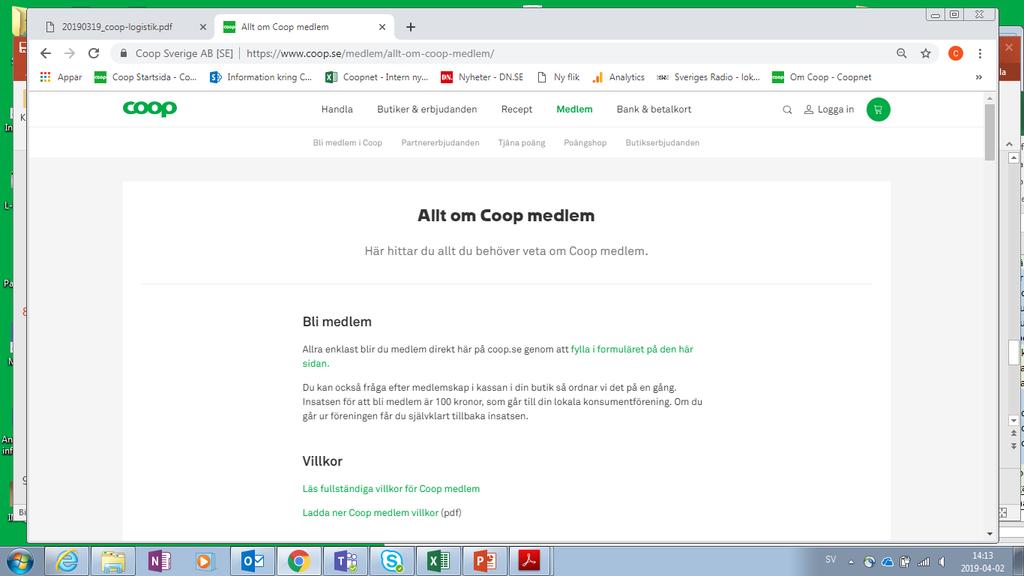Open the Recept menu item
1024x576 pixels.
point(517,109)
